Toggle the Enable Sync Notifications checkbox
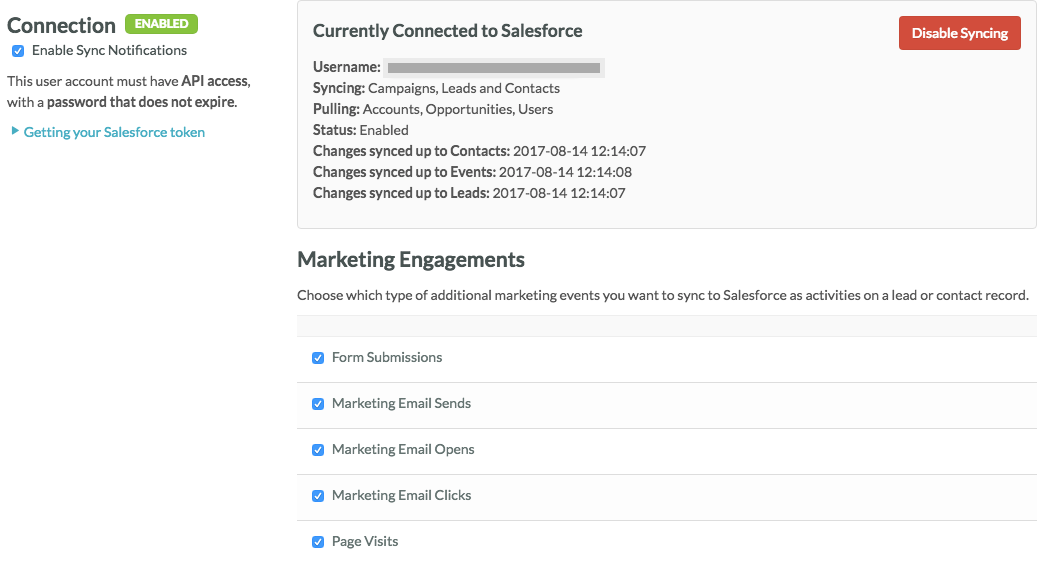 point(18,51)
